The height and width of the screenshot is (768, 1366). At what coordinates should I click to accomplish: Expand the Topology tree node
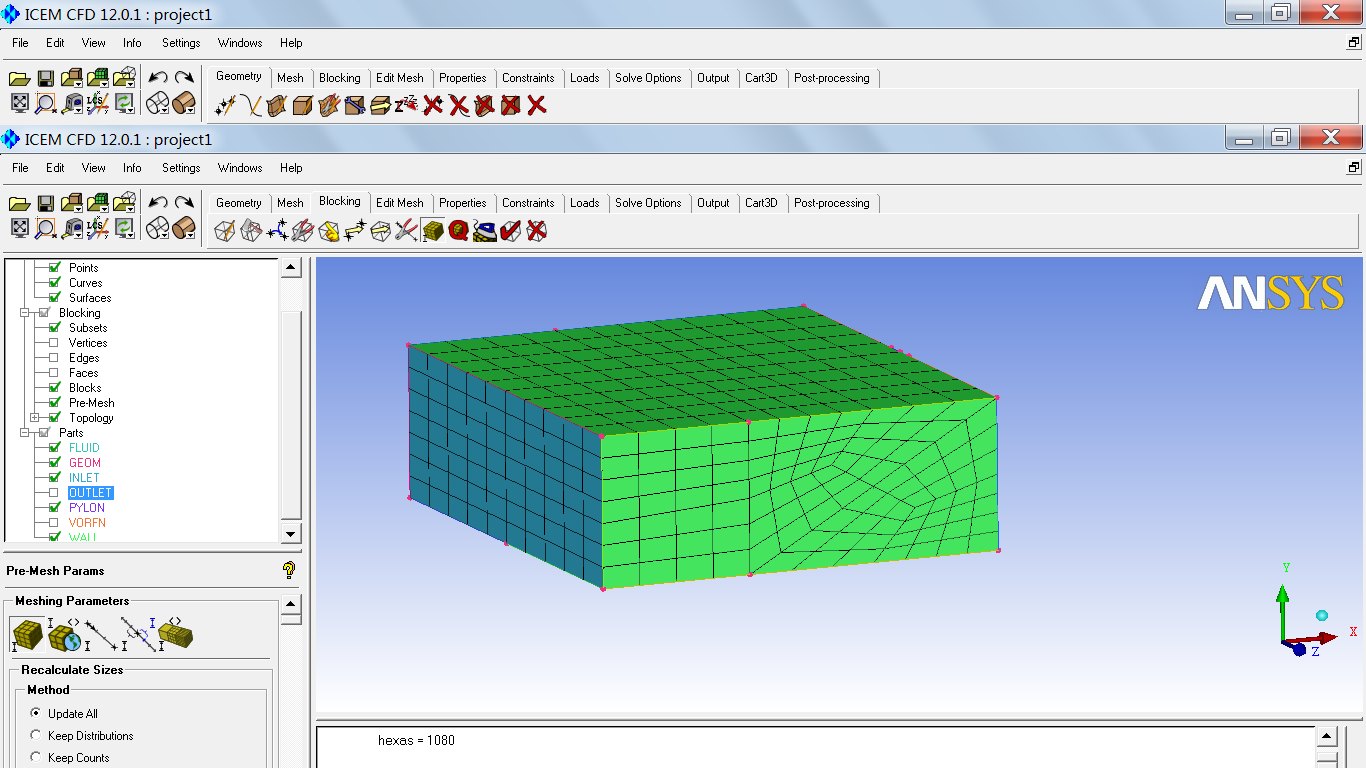[x=35, y=418]
